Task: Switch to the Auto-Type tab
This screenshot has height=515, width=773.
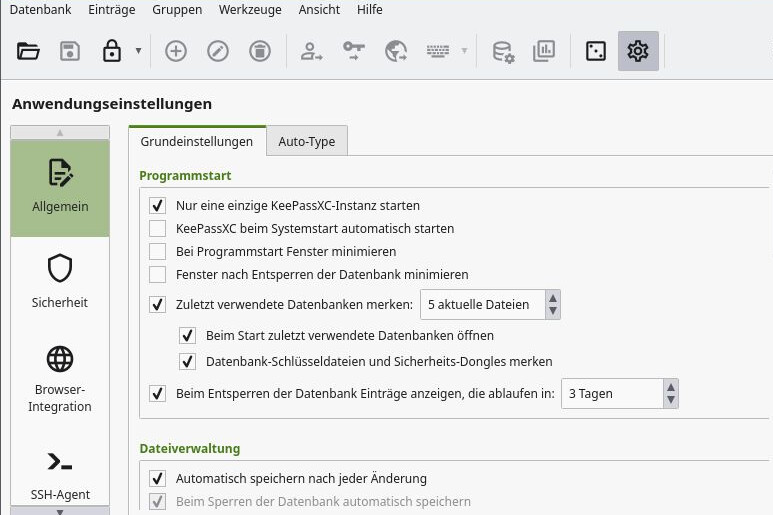Action: tap(306, 142)
